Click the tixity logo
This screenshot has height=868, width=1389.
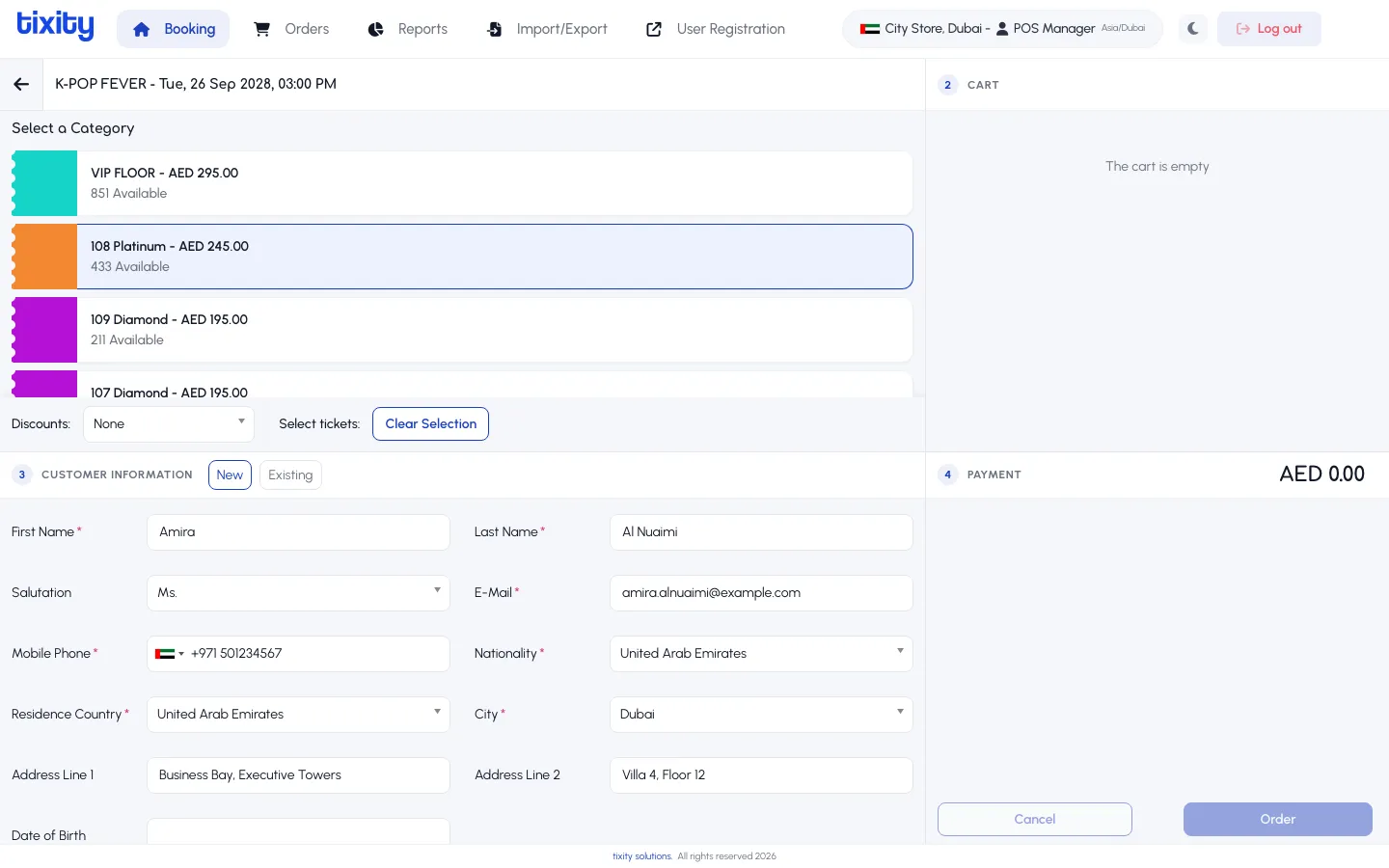click(56, 26)
